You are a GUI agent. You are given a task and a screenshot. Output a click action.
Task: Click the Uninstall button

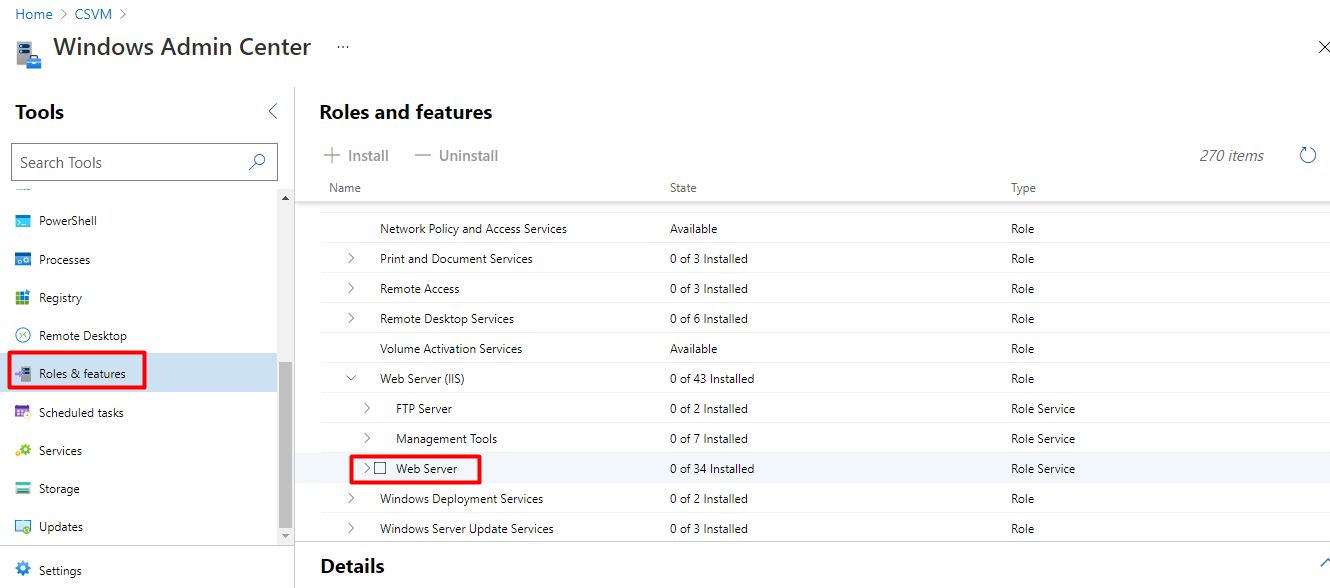tap(456, 155)
